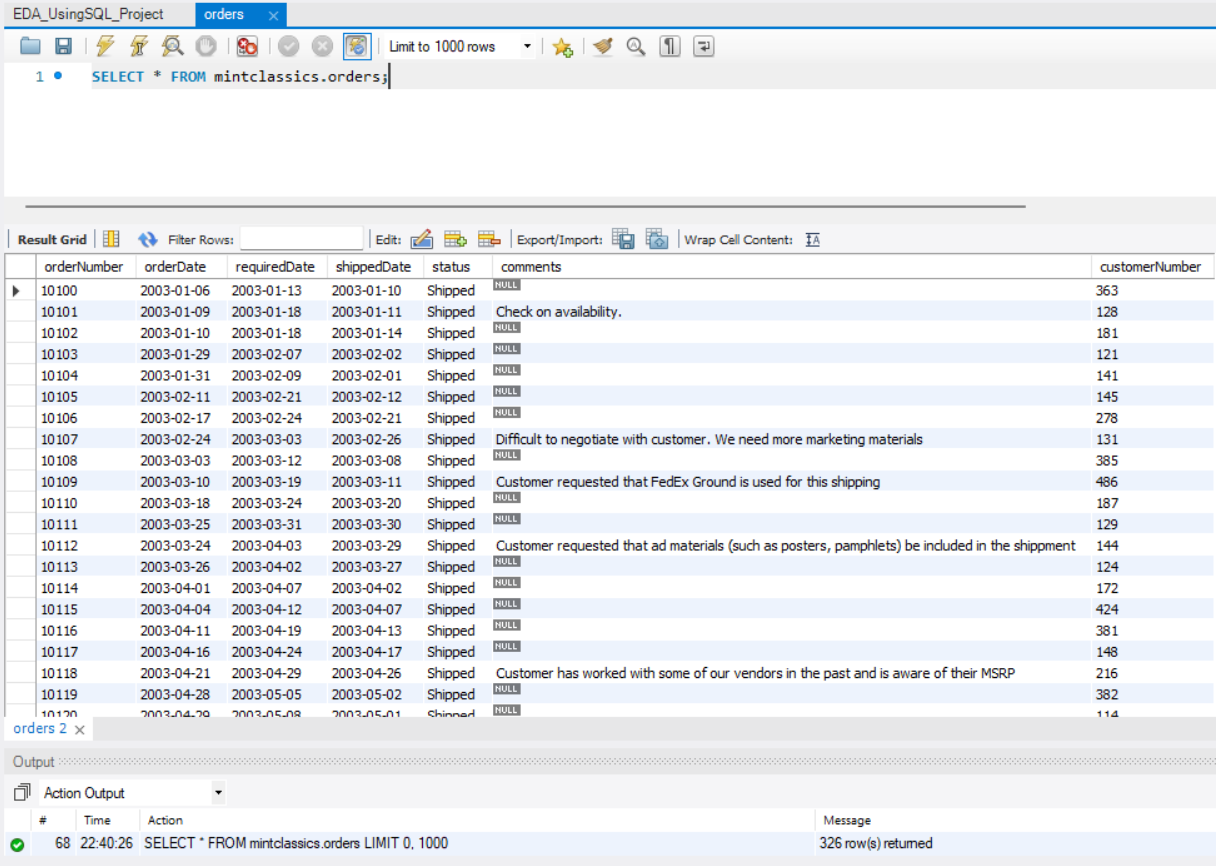Save the script with floppy disk icon

coord(63,46)
